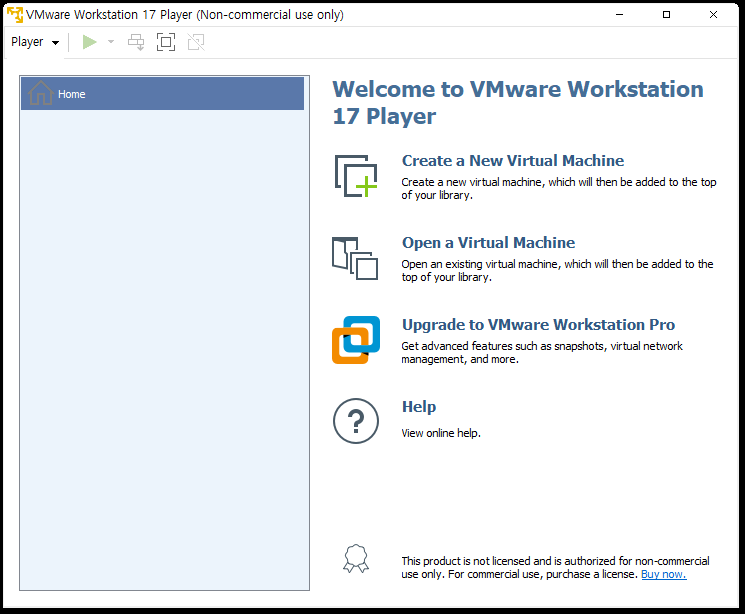Viewport: 745px width, 614px height.
Task: Expand the power options arrow beside play
Action: [x=111, y=42]
